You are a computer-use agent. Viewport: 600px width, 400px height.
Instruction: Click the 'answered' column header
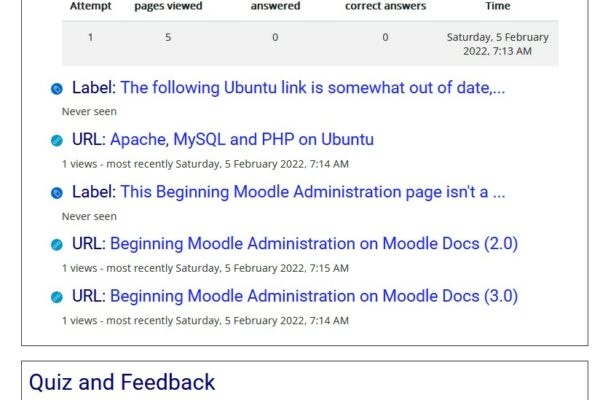coord(275,6)
